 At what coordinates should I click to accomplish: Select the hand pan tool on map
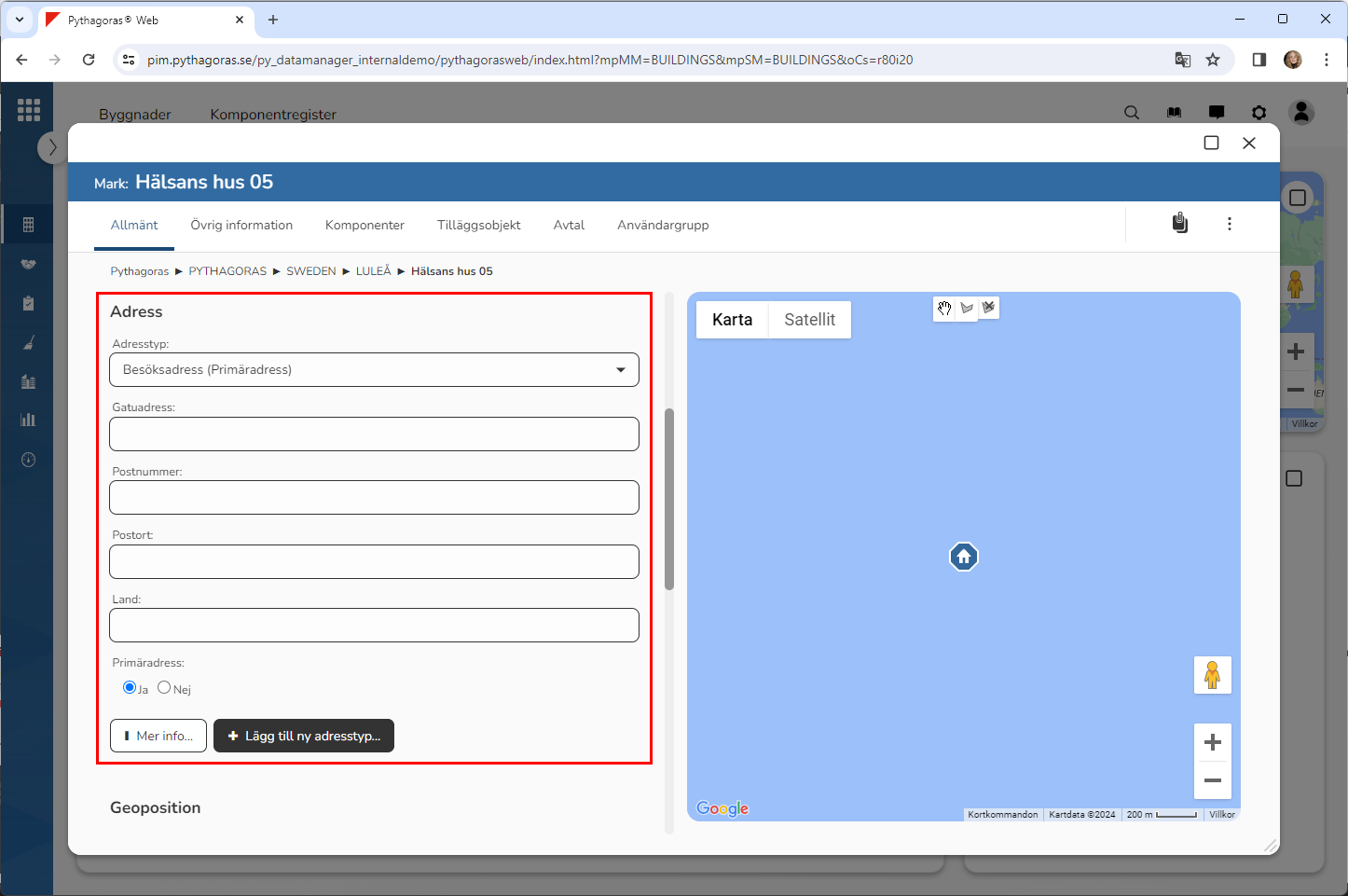pyautogui.click(x=944, y=309)
